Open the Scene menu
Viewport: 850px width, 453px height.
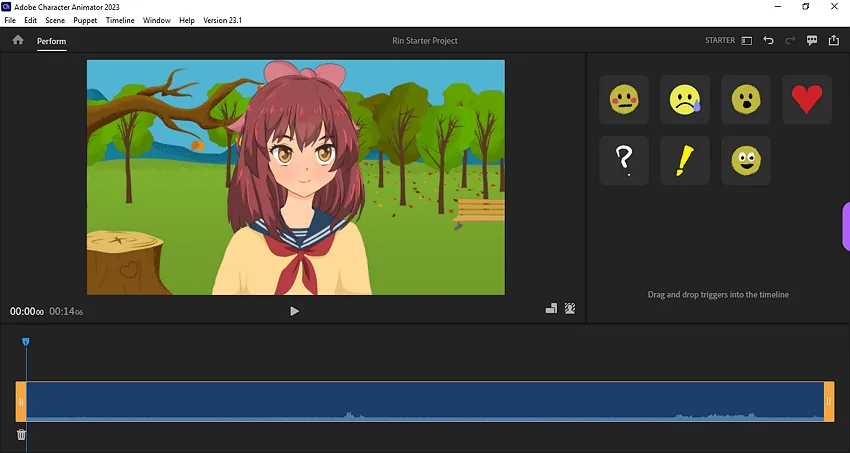pyautogui.click(x=55, y=20)
